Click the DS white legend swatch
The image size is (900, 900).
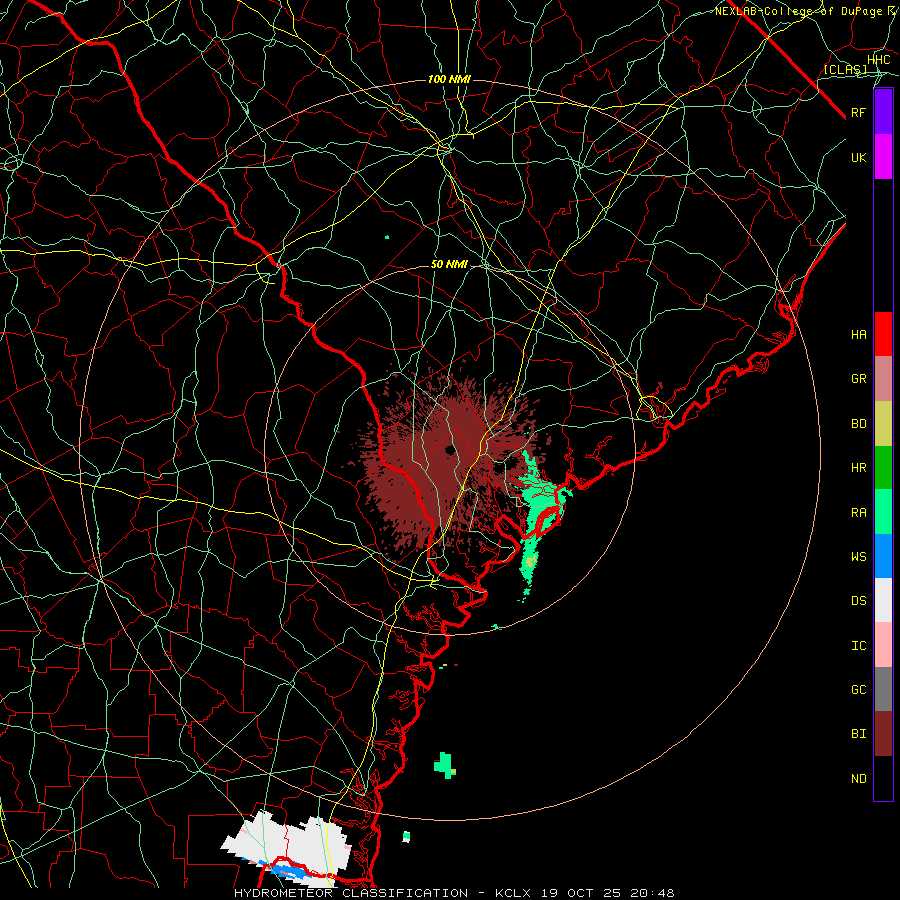point(883,600)
